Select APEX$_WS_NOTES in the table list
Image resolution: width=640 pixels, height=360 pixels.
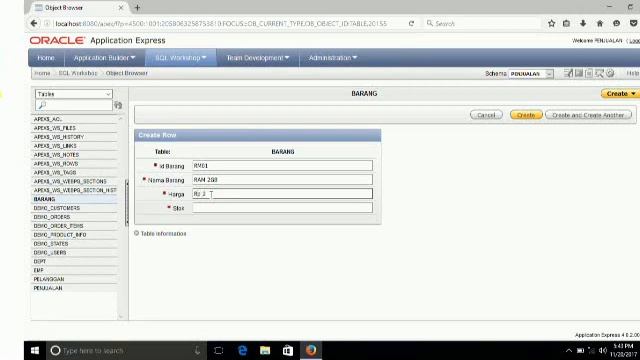coord(56,155)
